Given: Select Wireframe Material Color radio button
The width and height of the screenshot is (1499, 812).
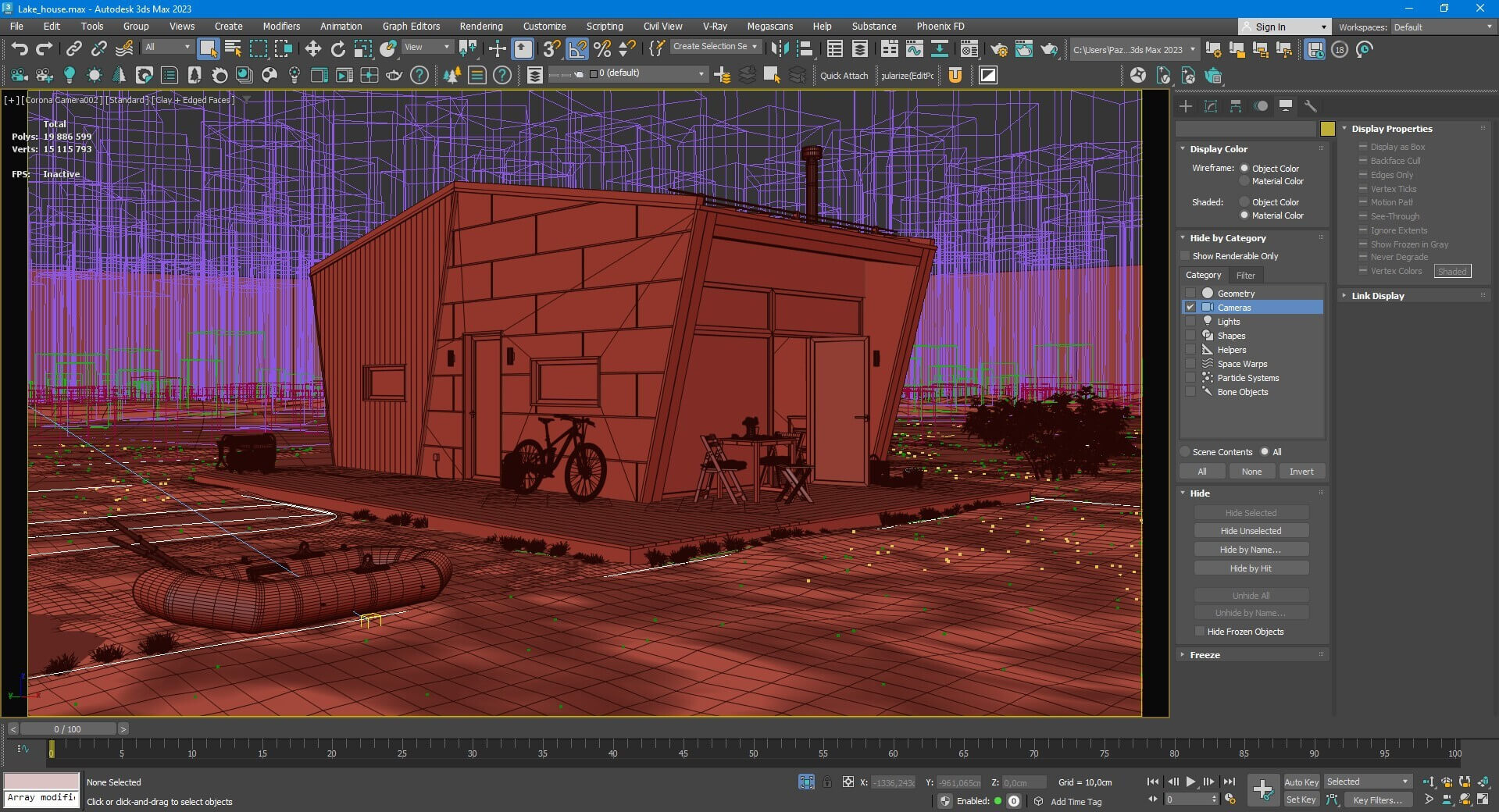Looking at the screenshot, I should [x=1244, y=181].
